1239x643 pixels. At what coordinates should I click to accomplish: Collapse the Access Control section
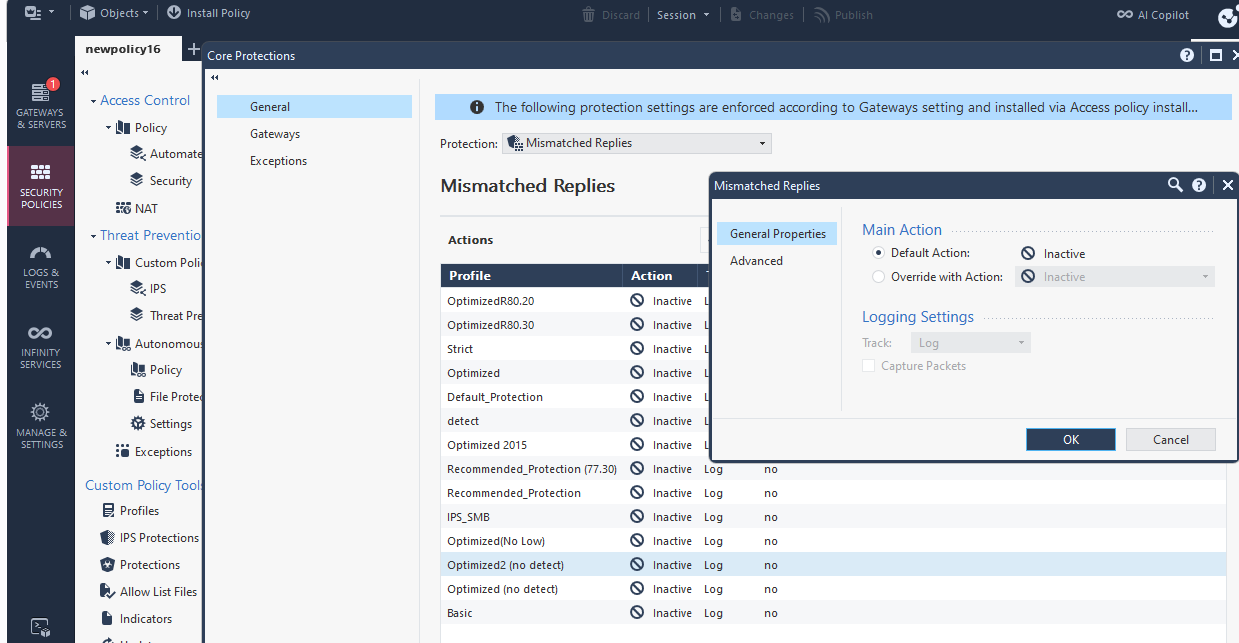pos(93,101)
